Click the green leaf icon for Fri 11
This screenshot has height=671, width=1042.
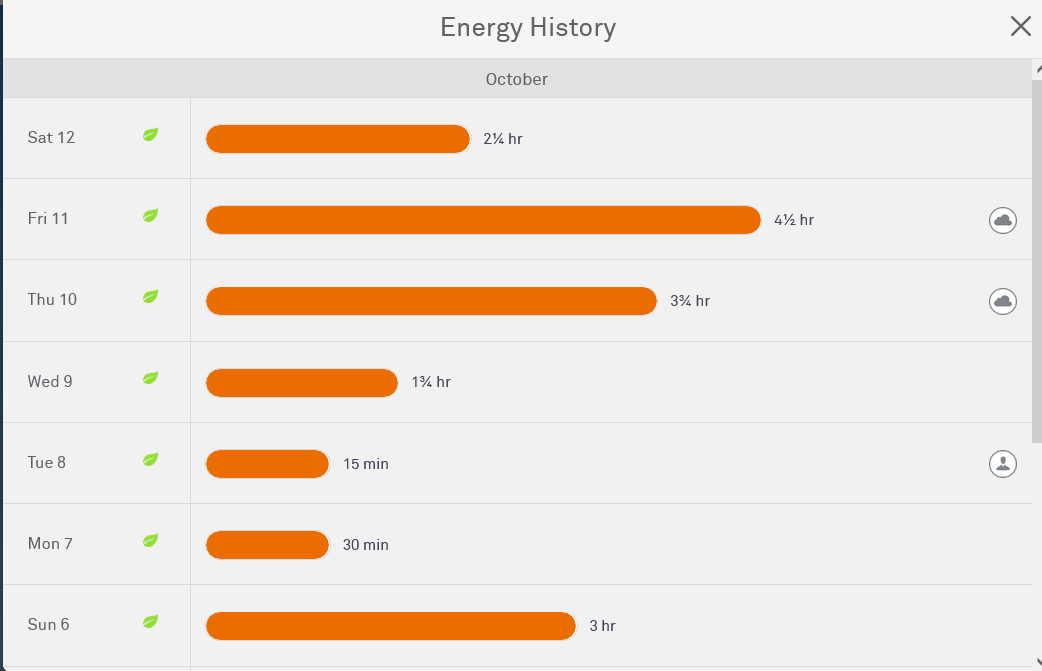click(x=150, y=215)
